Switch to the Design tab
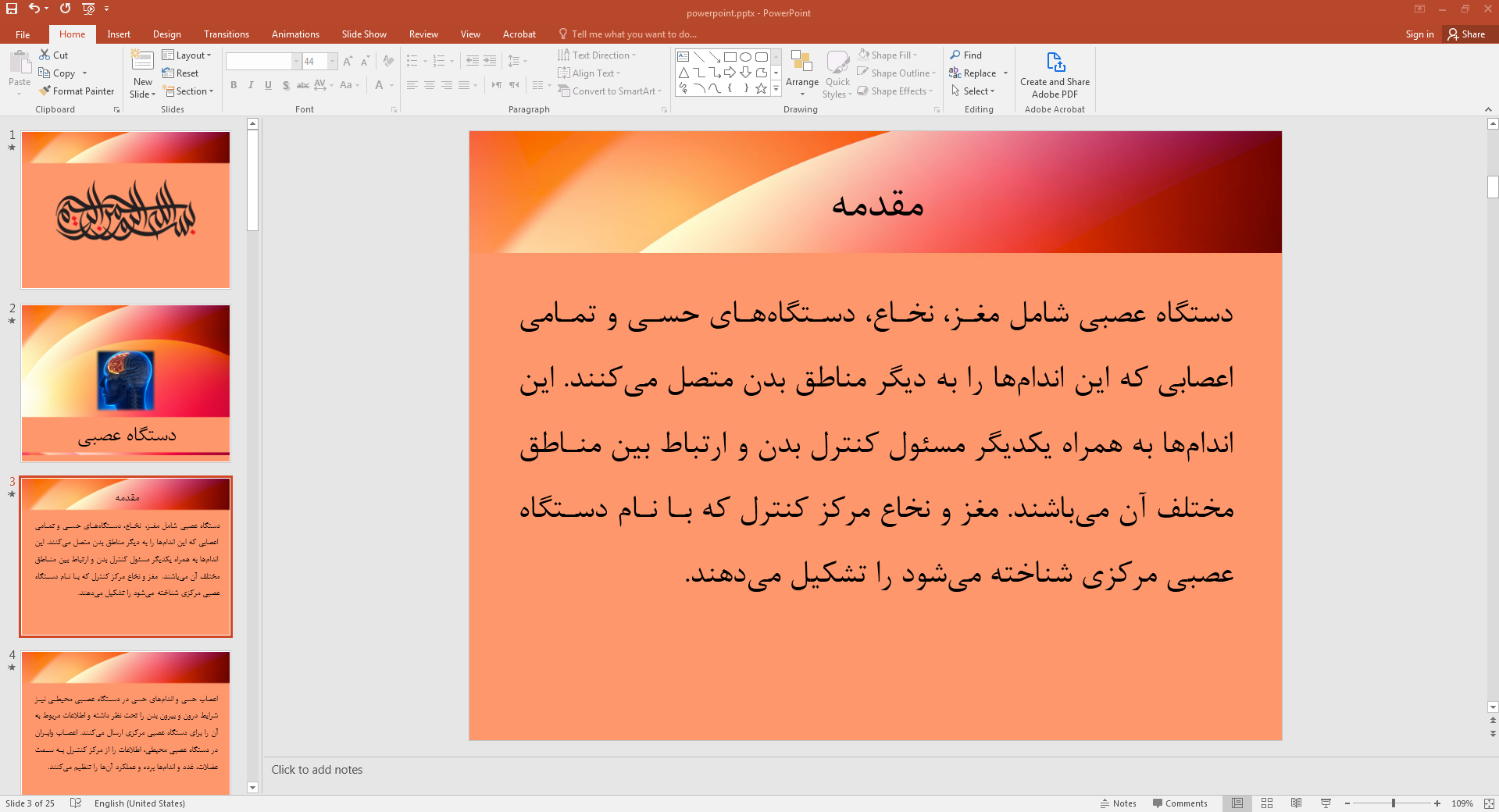This screenshot has height=812, width=1499. 166,34
